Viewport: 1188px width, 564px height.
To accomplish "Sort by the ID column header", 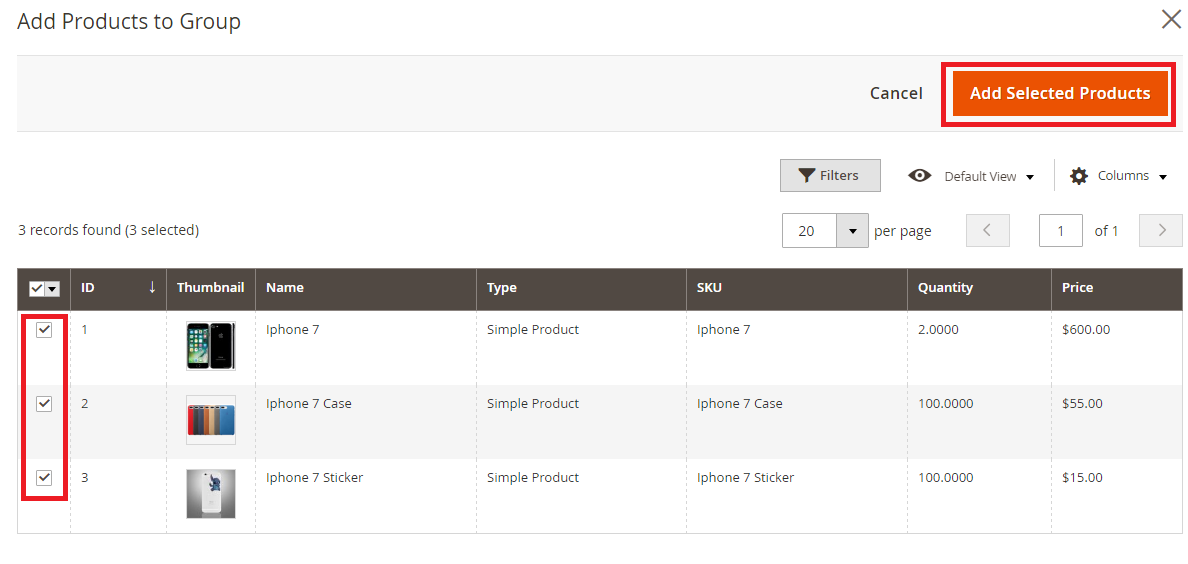I will tap(118, 288).
